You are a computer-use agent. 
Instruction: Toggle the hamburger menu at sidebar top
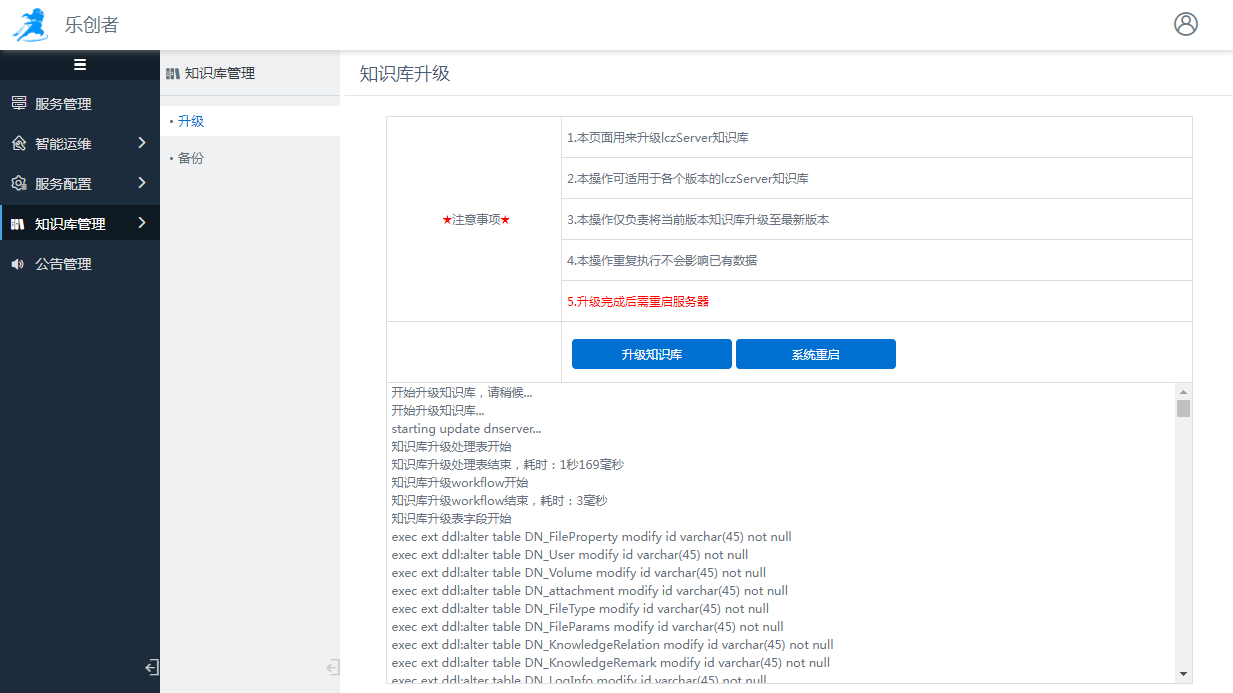click(80, 65)
